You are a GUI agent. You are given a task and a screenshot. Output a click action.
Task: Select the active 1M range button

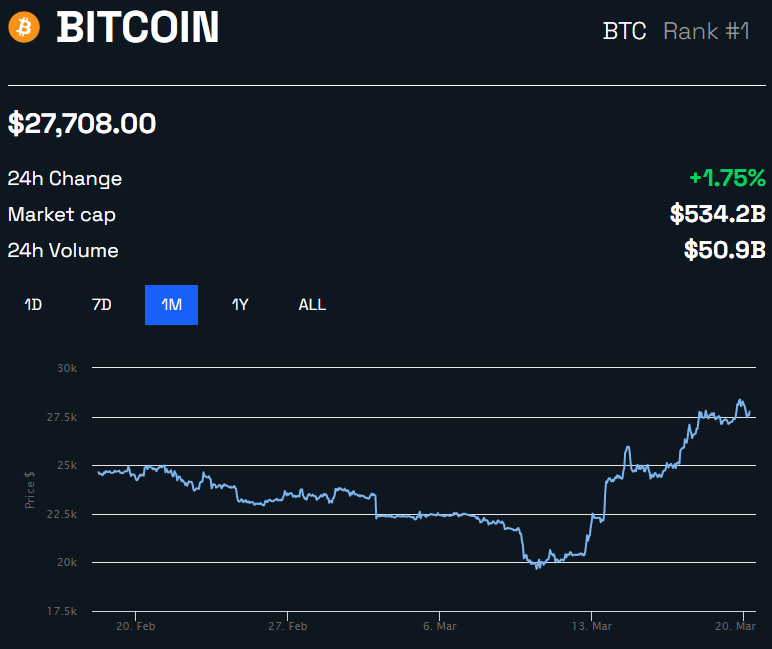click(171, 305)
